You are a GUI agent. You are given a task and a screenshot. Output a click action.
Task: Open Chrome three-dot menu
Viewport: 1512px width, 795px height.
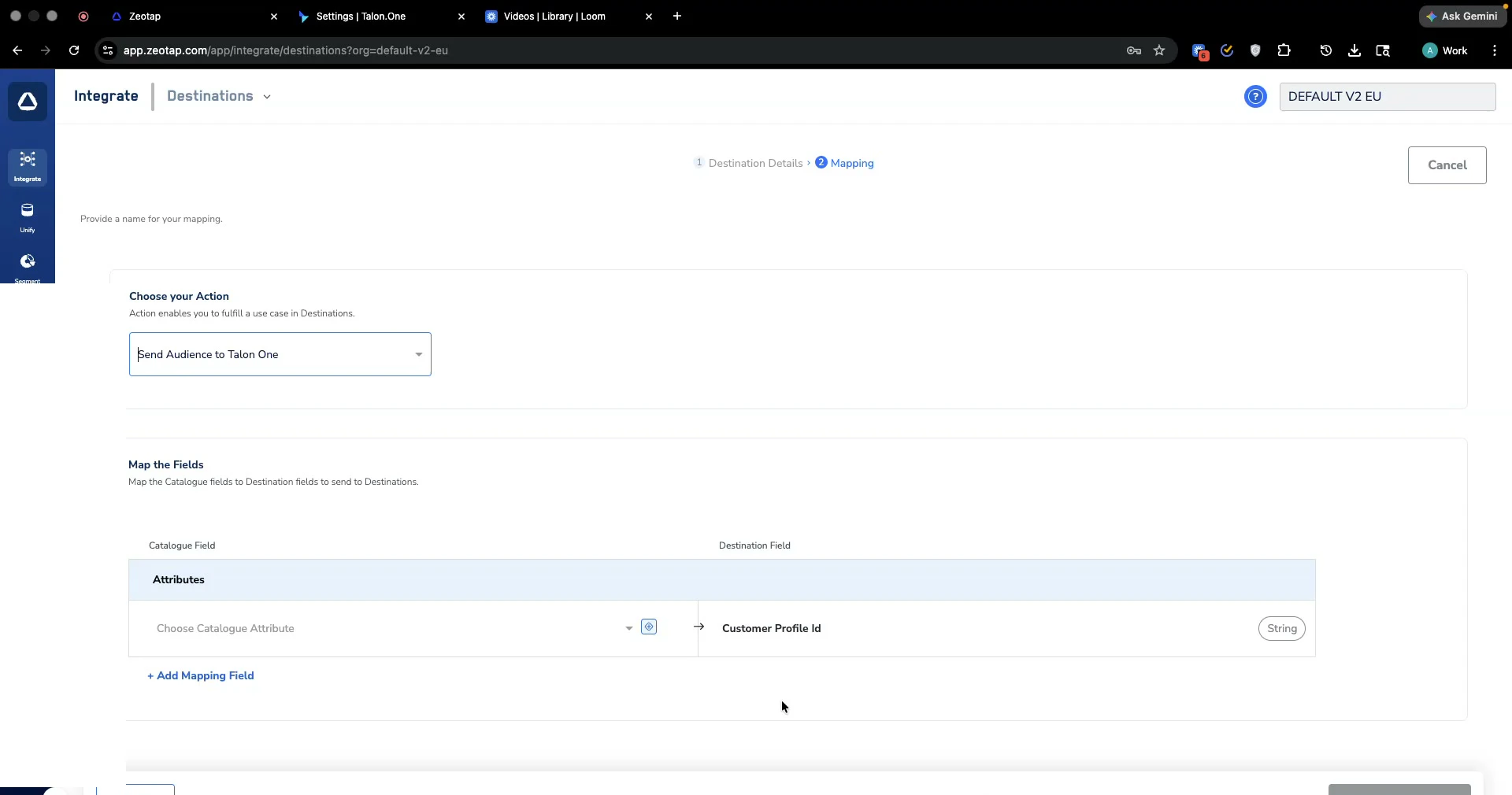coord(1495,50)
